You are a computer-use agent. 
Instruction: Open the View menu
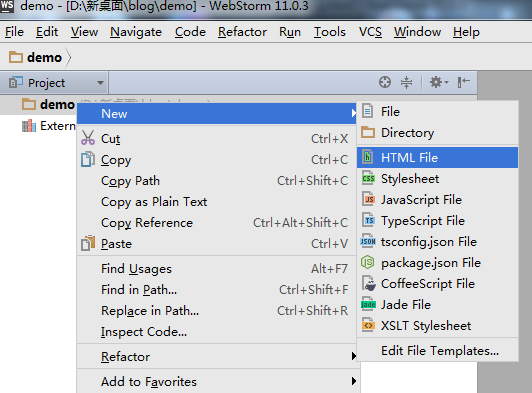84,32
